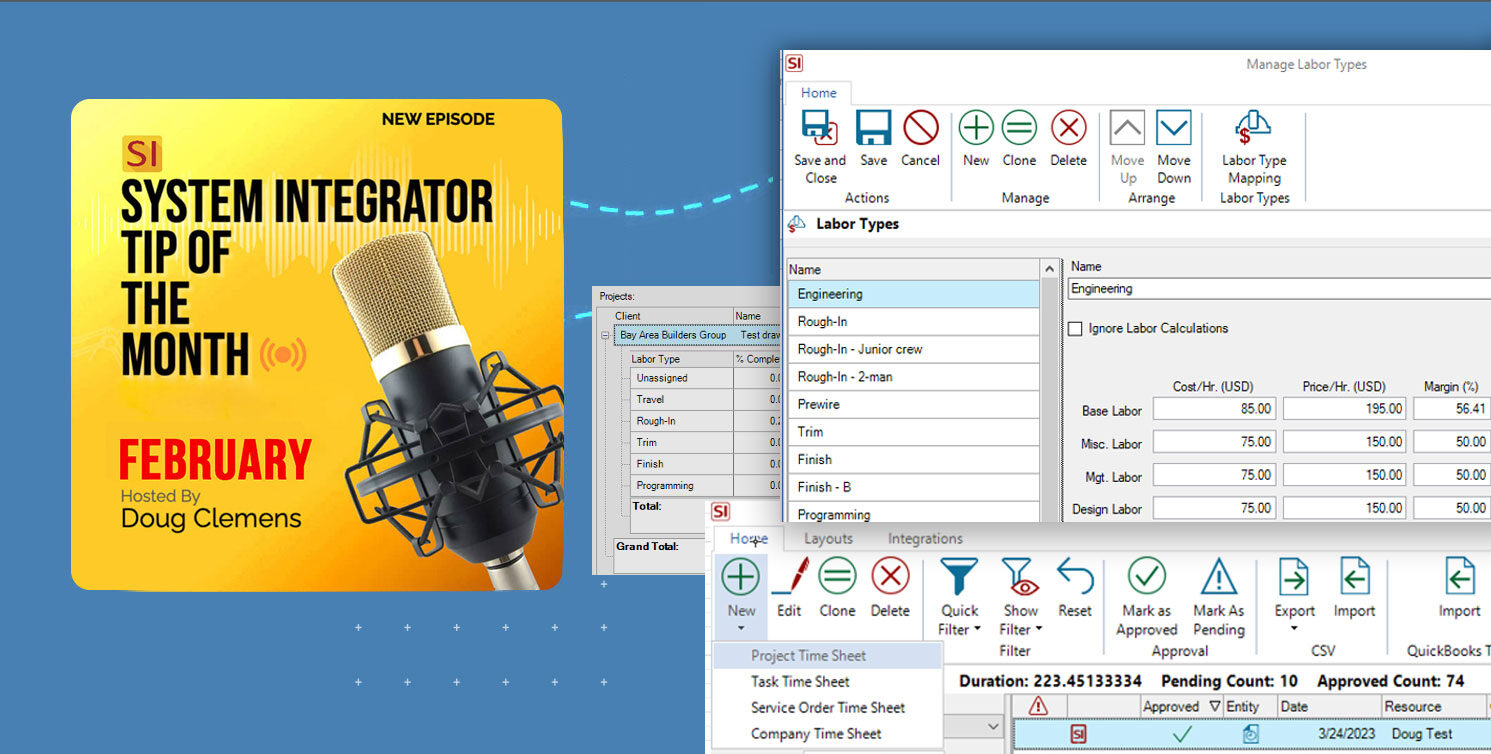Delete the selected labor type
The height and width of the screenshot is (754, 1491).
pyautogui.click(x=1068, y=139)
